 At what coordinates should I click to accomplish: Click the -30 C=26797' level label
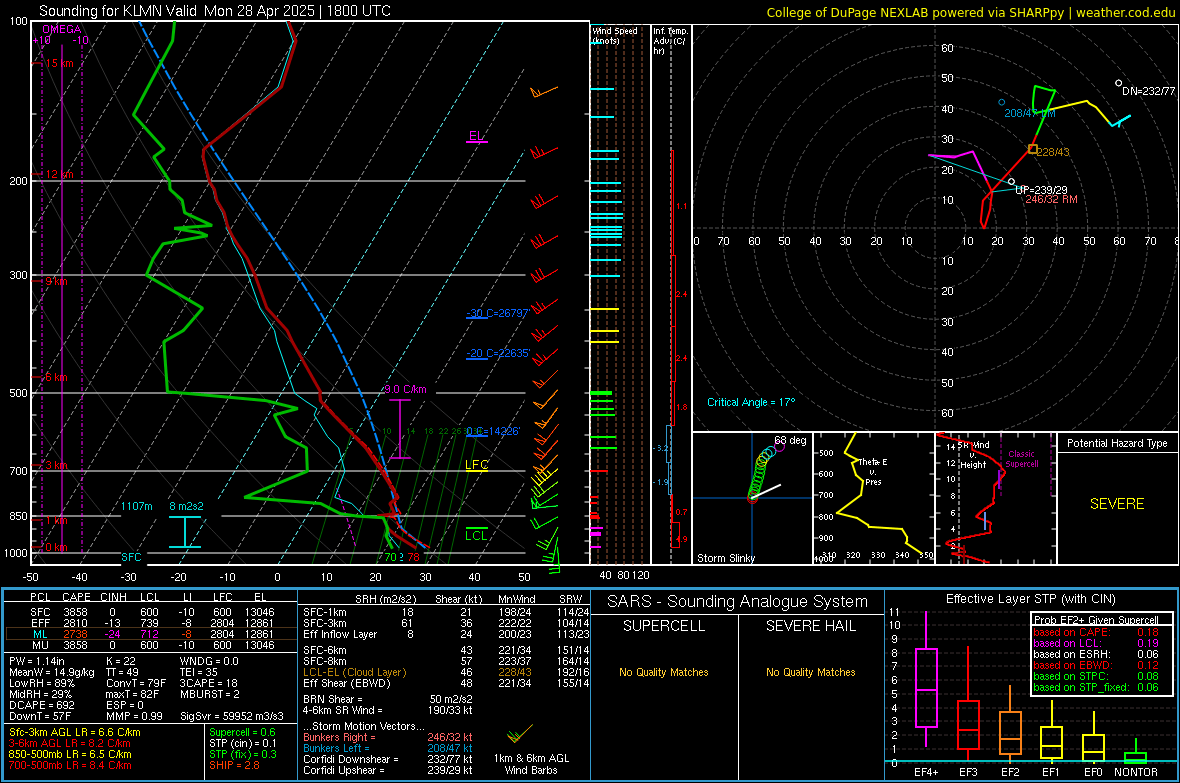coord(498,312)
